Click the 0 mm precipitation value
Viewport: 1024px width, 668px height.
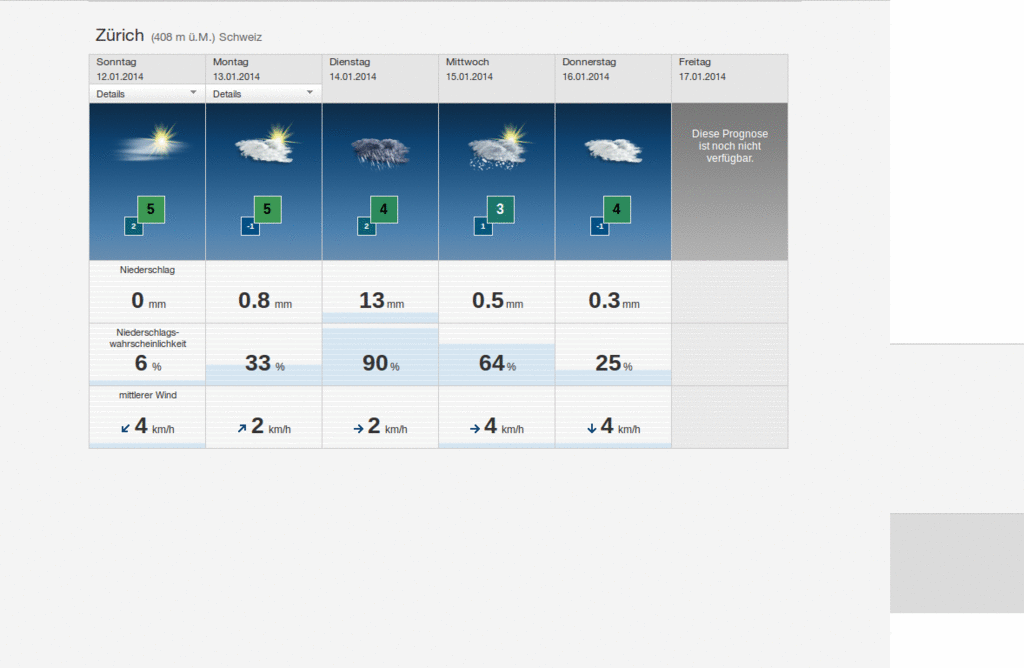148,300
